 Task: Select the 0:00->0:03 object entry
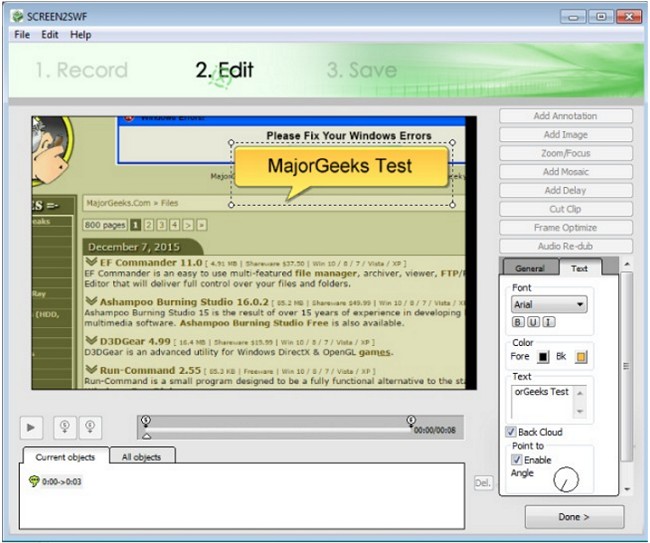pyautogui.click(x=62, y=482)
